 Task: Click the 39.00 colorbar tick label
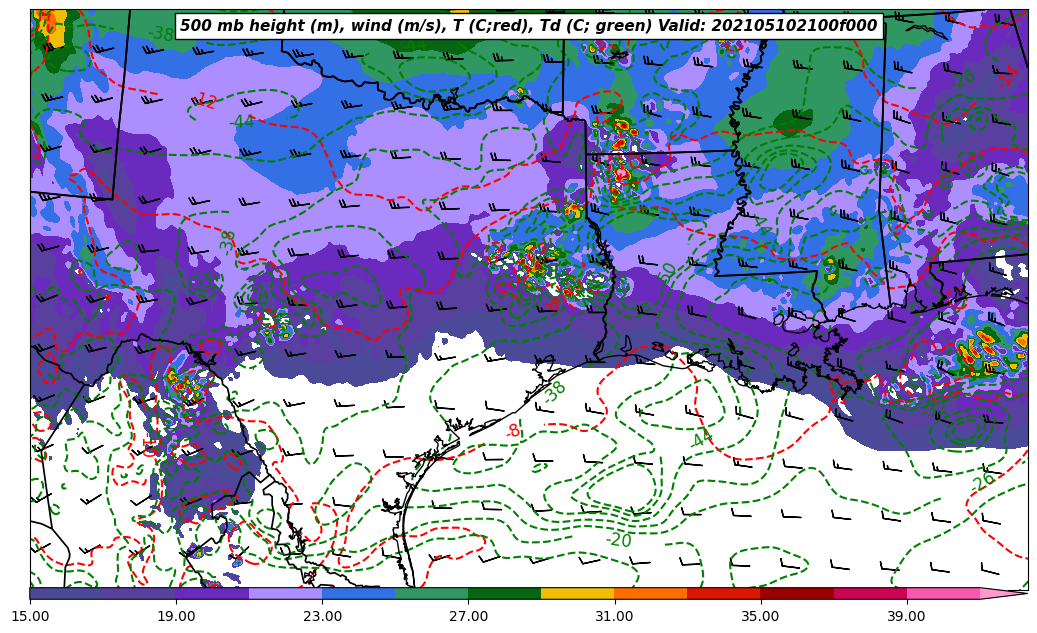coord(906,616)
